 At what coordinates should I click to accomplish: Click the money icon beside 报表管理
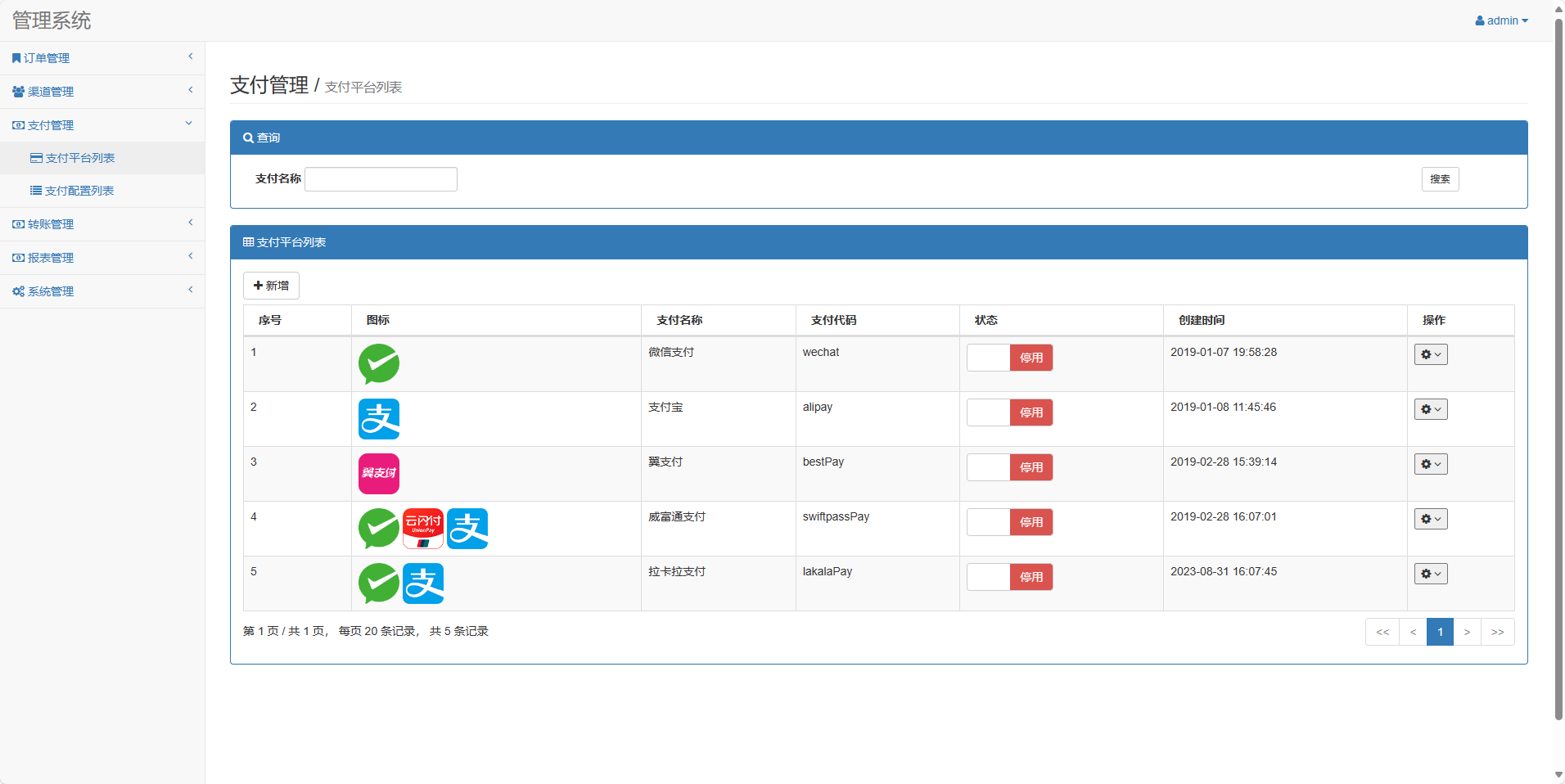[18, 258]
